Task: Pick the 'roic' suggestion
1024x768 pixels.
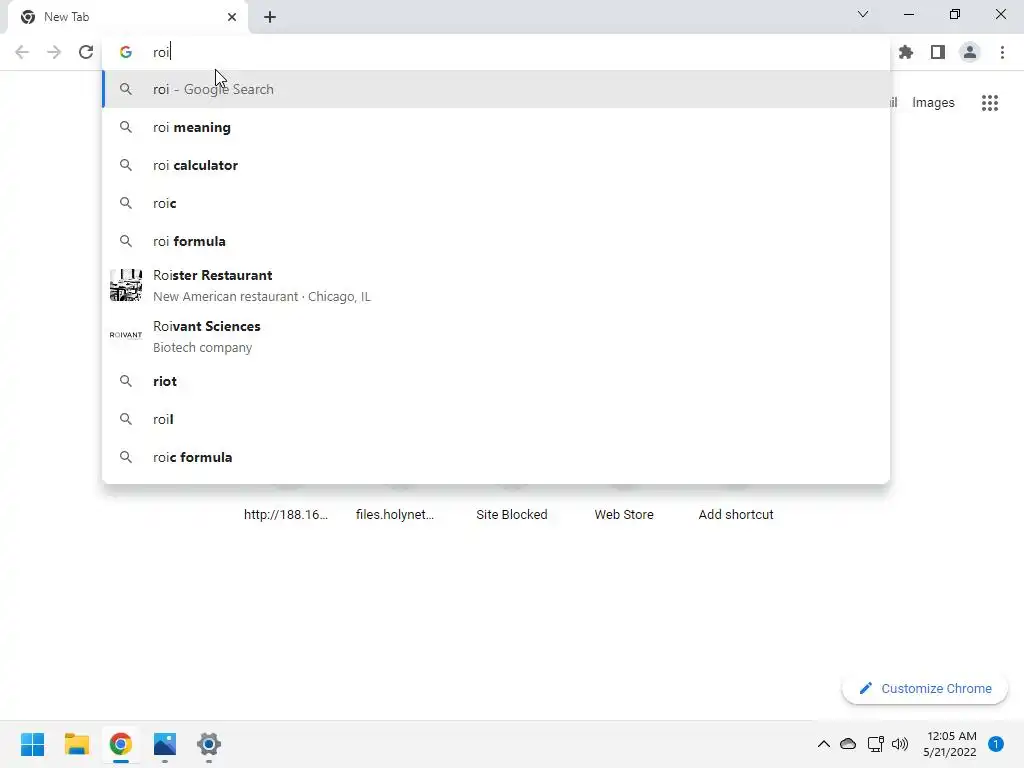Action: pyautogui.click(x=496, y=203)
